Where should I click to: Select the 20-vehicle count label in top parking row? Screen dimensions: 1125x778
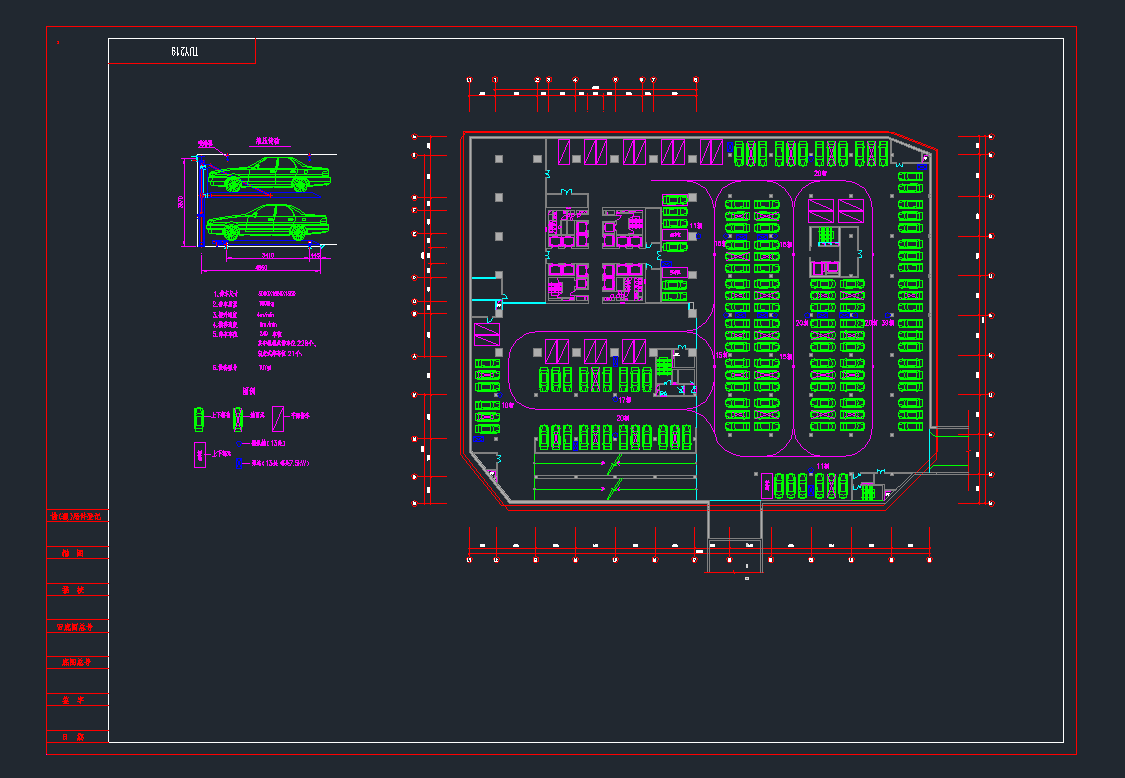tap(820, 173)
